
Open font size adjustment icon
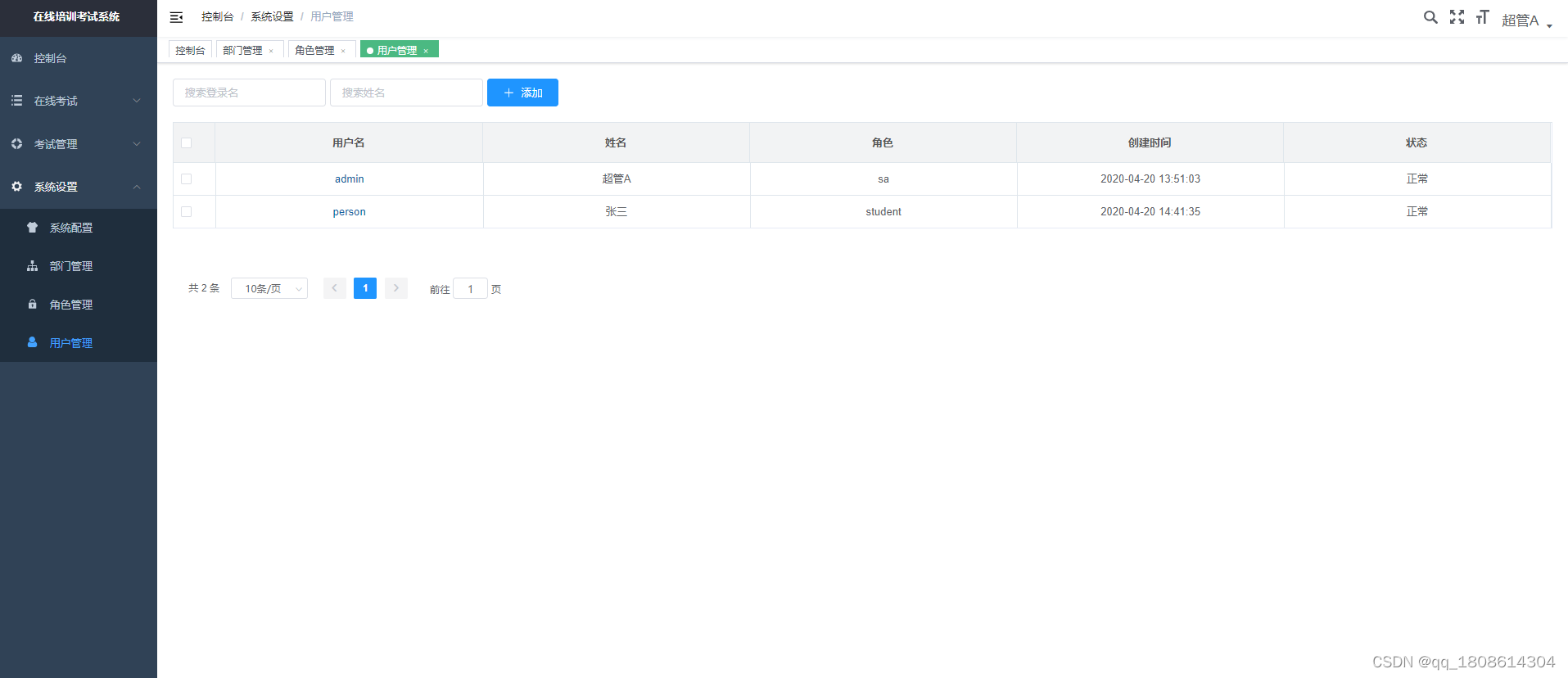click(1482, 17)
